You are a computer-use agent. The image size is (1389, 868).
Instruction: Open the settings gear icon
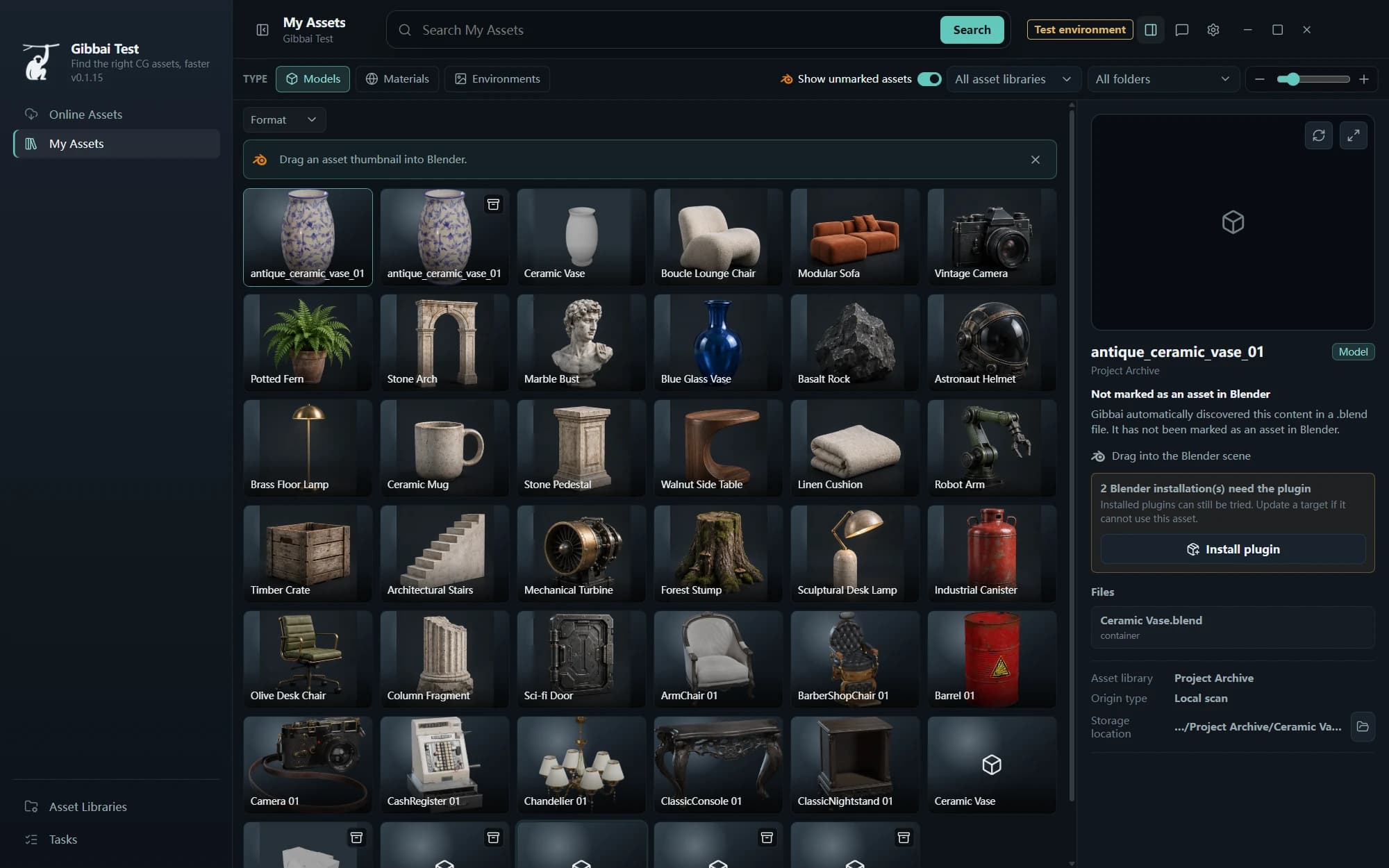coord(1213,30)
